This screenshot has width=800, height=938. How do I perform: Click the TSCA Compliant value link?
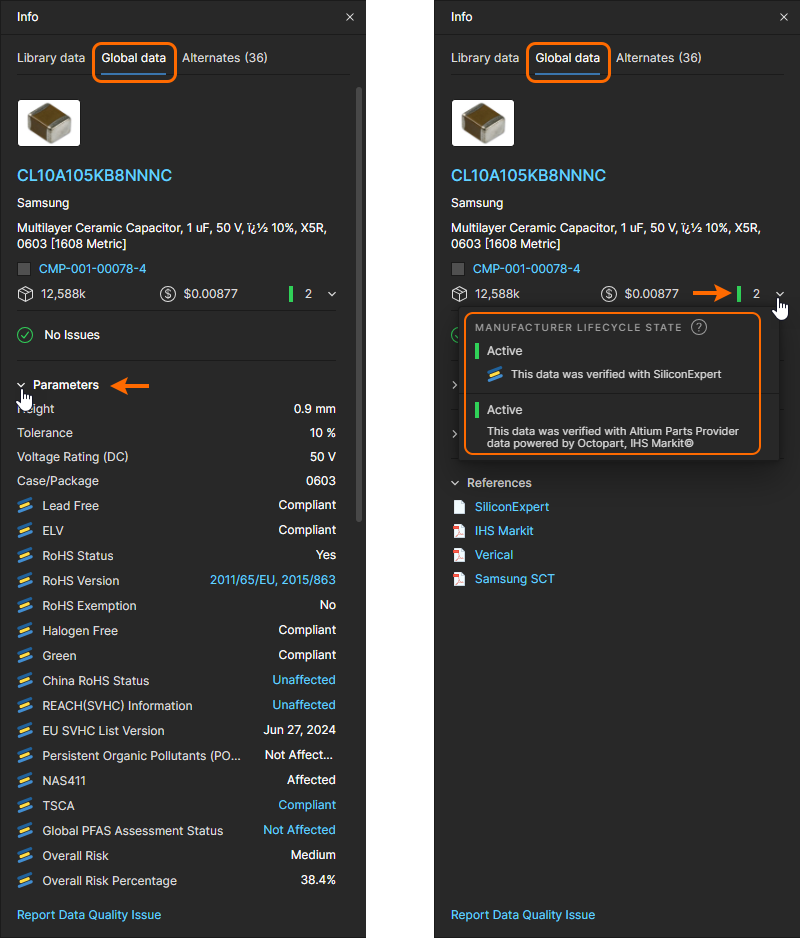pos(307,805)
